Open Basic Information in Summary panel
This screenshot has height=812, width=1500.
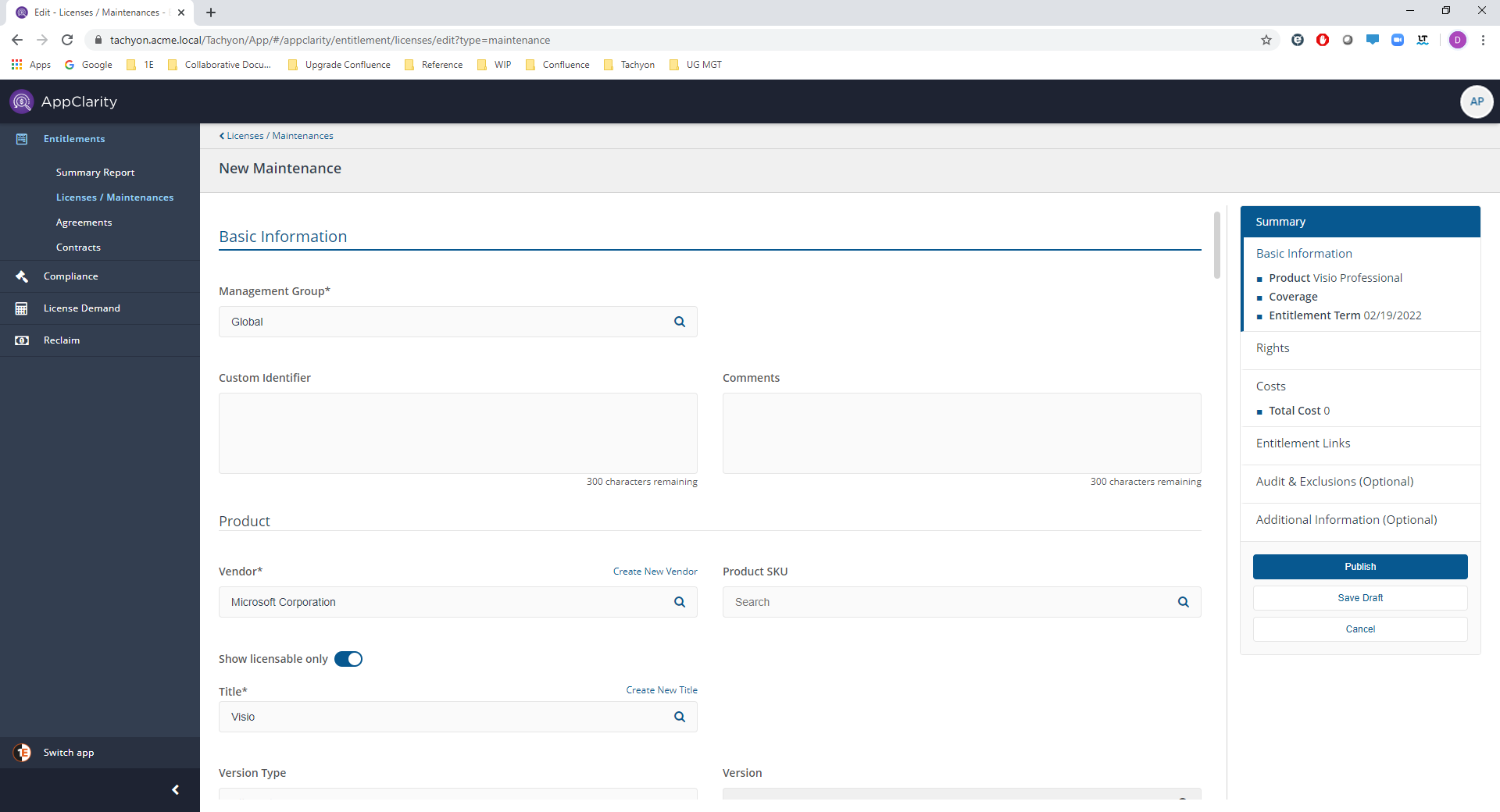pos(1303,254)
